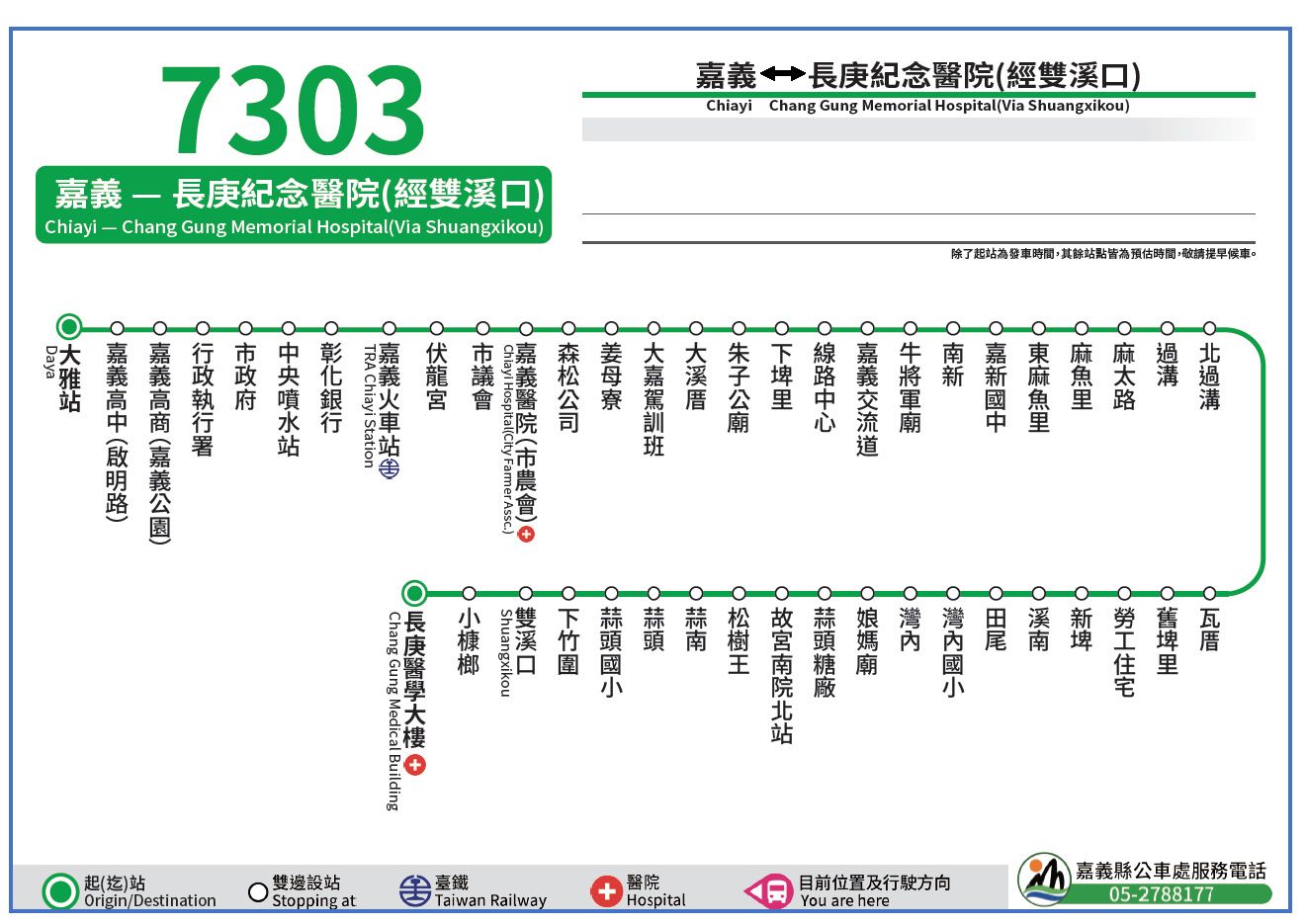
Task: Click the 大雅站 stop name
Action: 69,378
